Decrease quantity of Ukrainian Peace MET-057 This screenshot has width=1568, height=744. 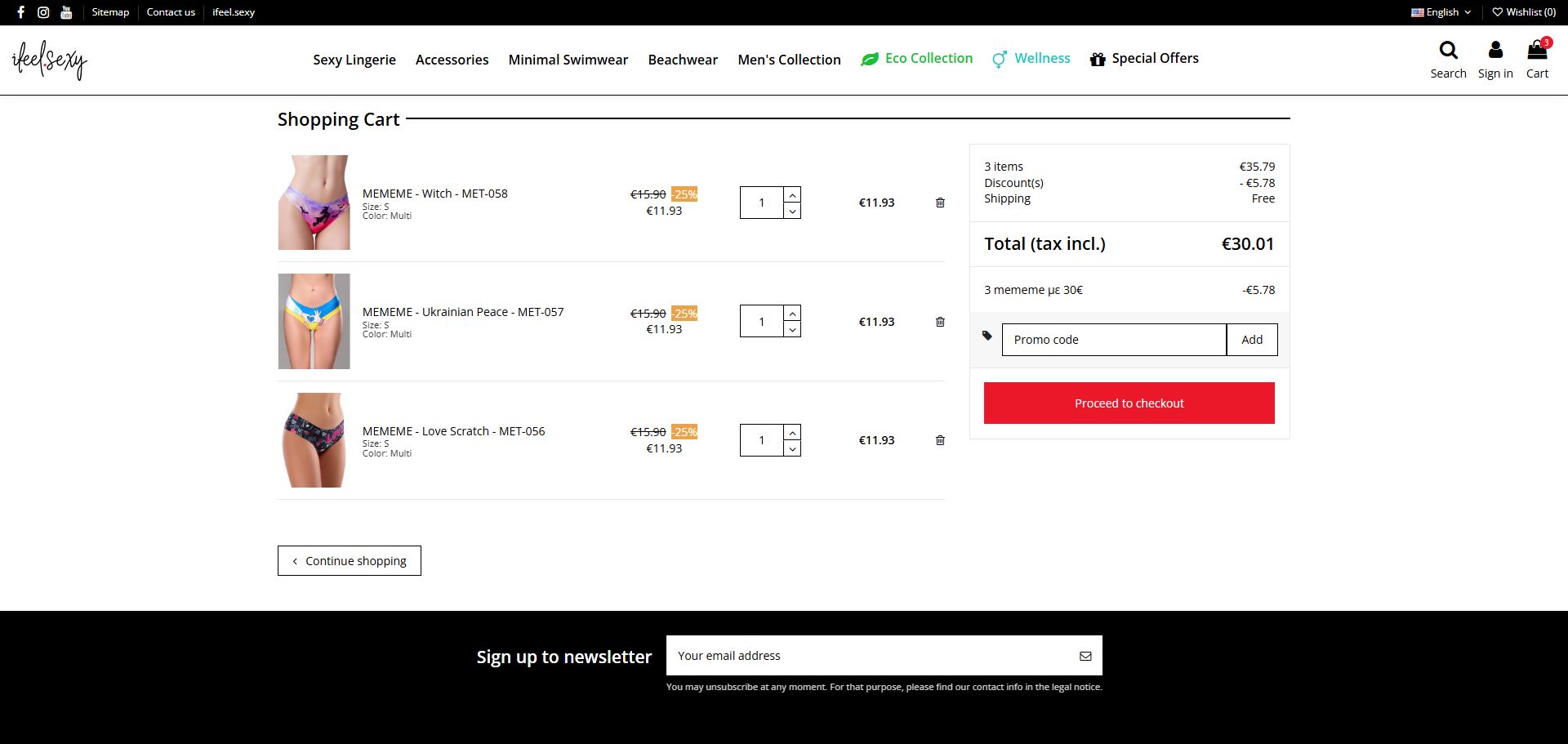point(792,329)
